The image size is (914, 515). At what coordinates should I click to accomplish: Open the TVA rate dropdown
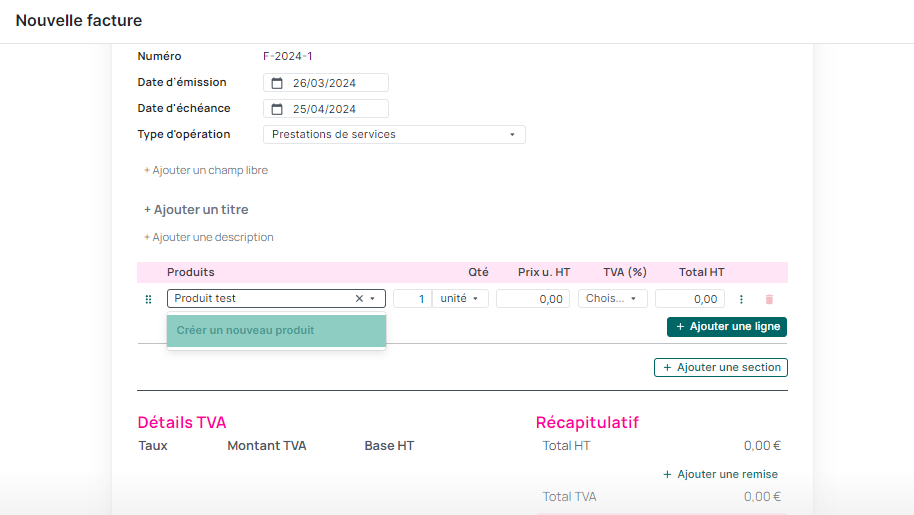point(612,299)
